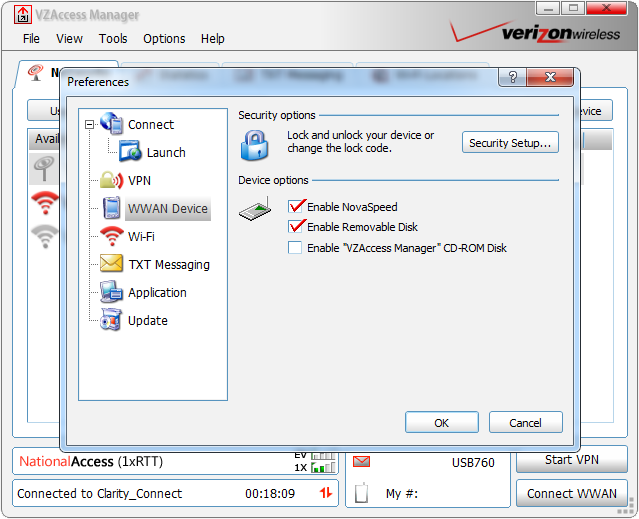This screenshot has height=519, width=639.
Task: Click the Verizon Wireless logo
Action: [x=535, y=32]
